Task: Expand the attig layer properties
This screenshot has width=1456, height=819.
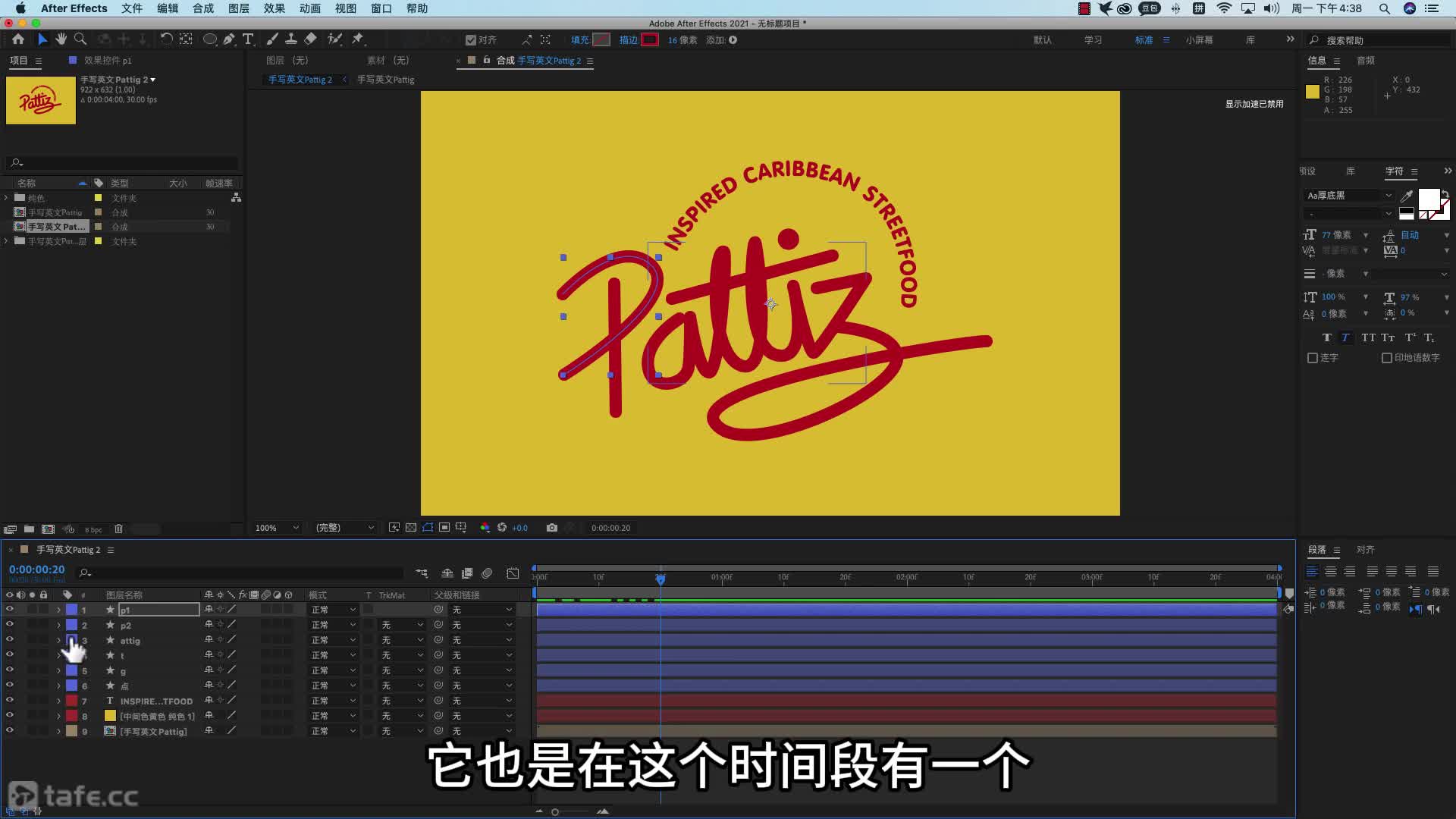Action: tap(58, 640)
